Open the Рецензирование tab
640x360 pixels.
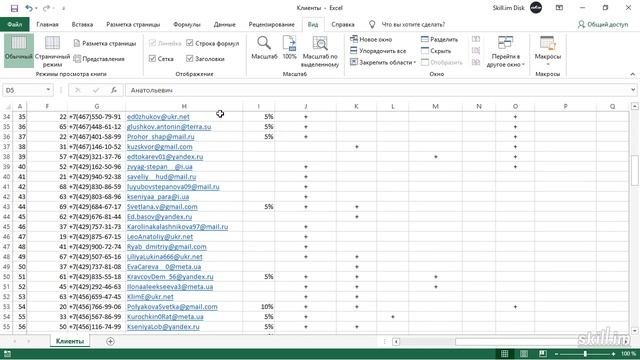click(271, 24)
